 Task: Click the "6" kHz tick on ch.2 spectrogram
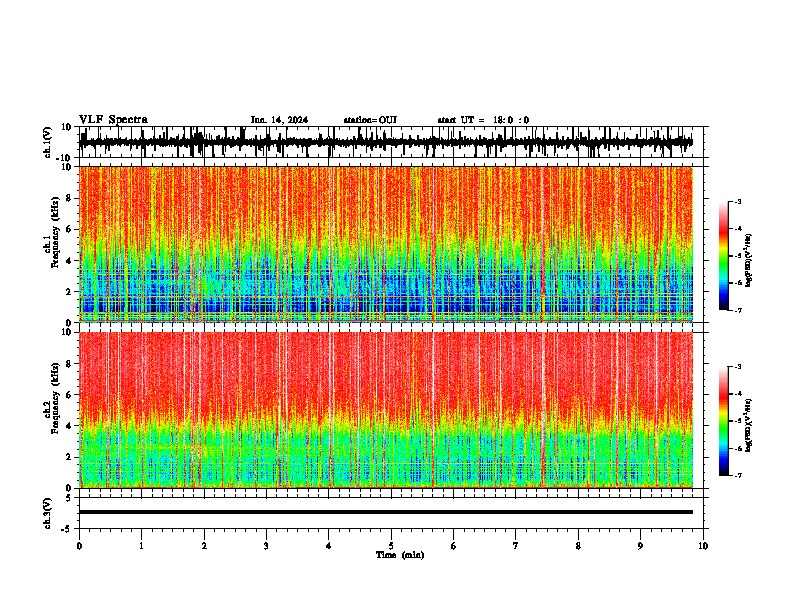point(70,394)
